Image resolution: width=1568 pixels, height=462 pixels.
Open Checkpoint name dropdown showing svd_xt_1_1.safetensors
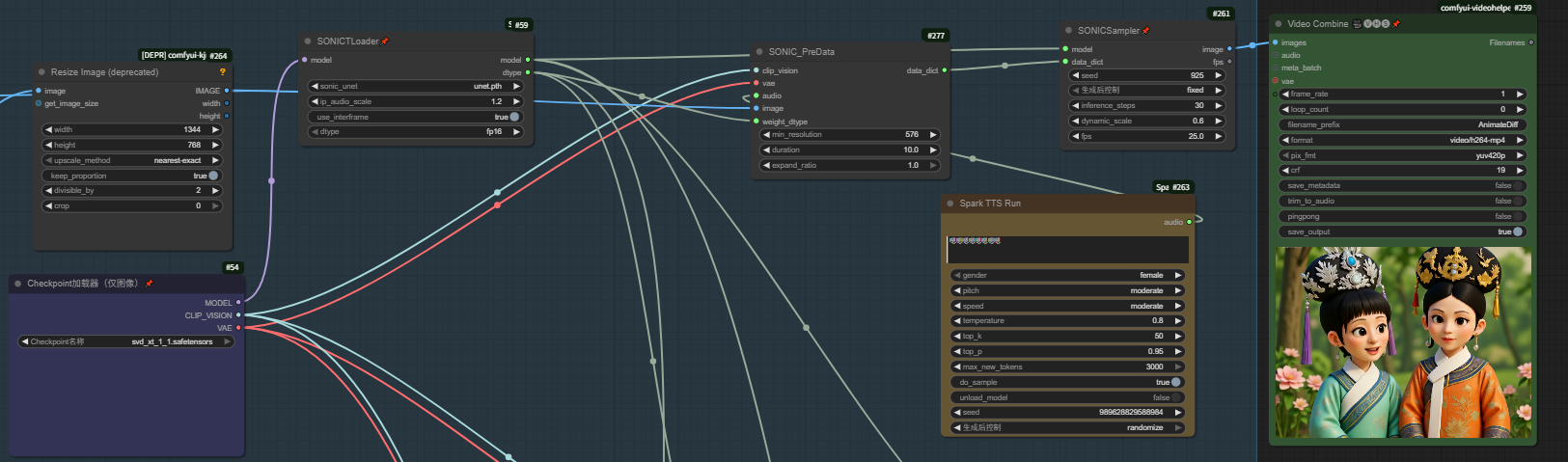pos(126,341)
